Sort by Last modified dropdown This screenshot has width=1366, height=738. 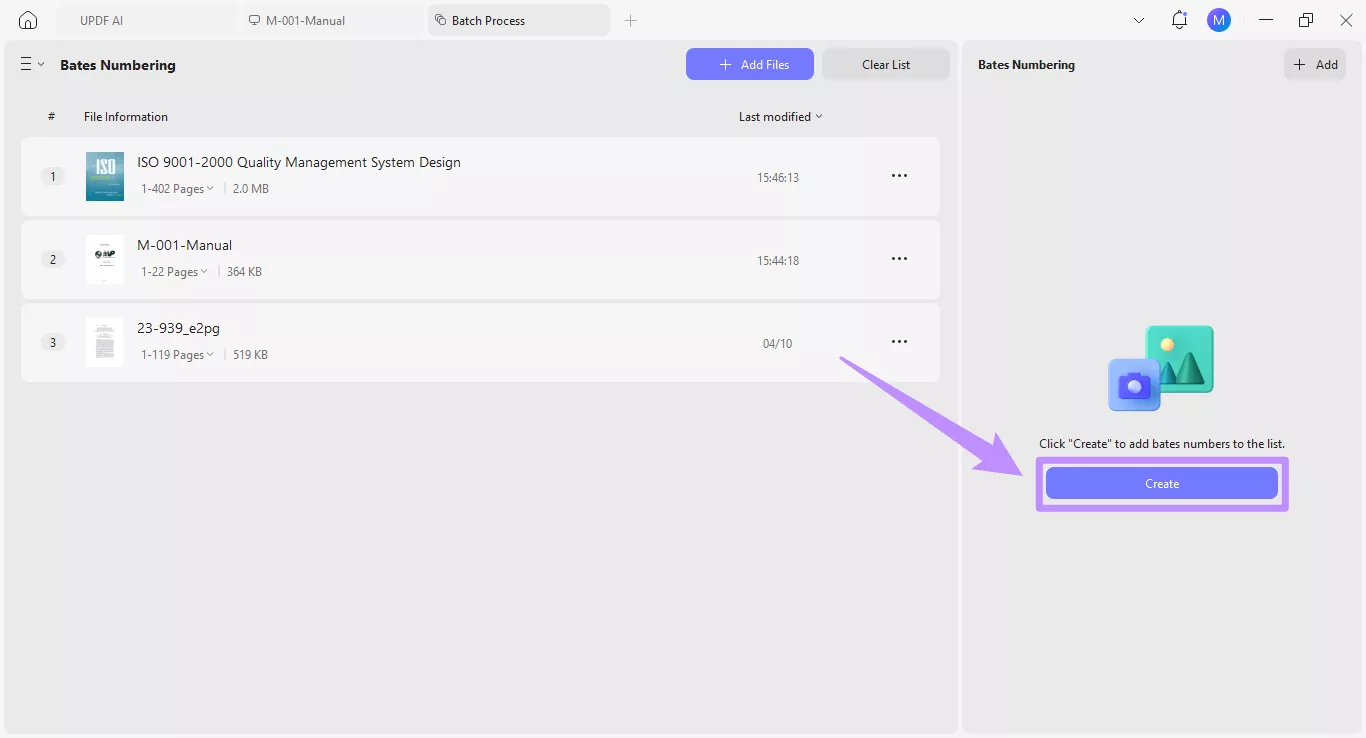780,117
